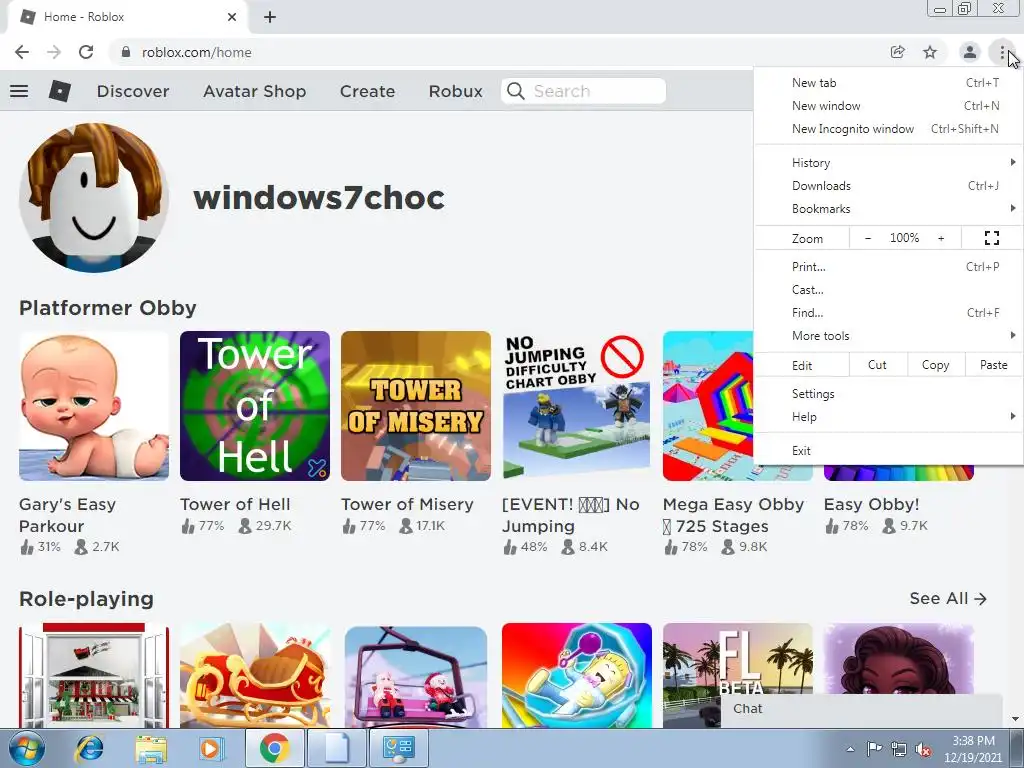Decrease zoom with minus button

pyautogui.click(x=868, y=238)
